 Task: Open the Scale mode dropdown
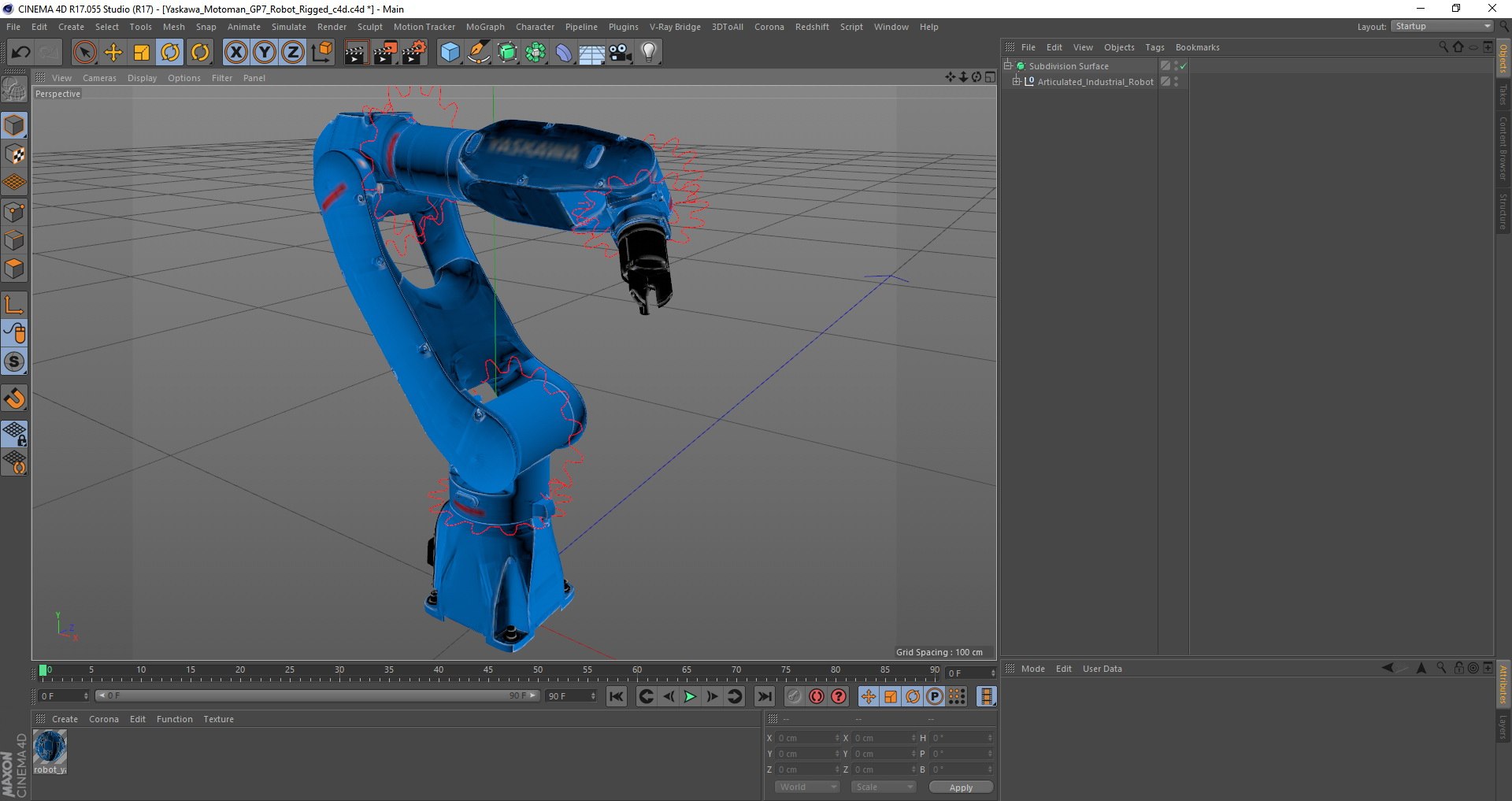click(x=884, y=787)
